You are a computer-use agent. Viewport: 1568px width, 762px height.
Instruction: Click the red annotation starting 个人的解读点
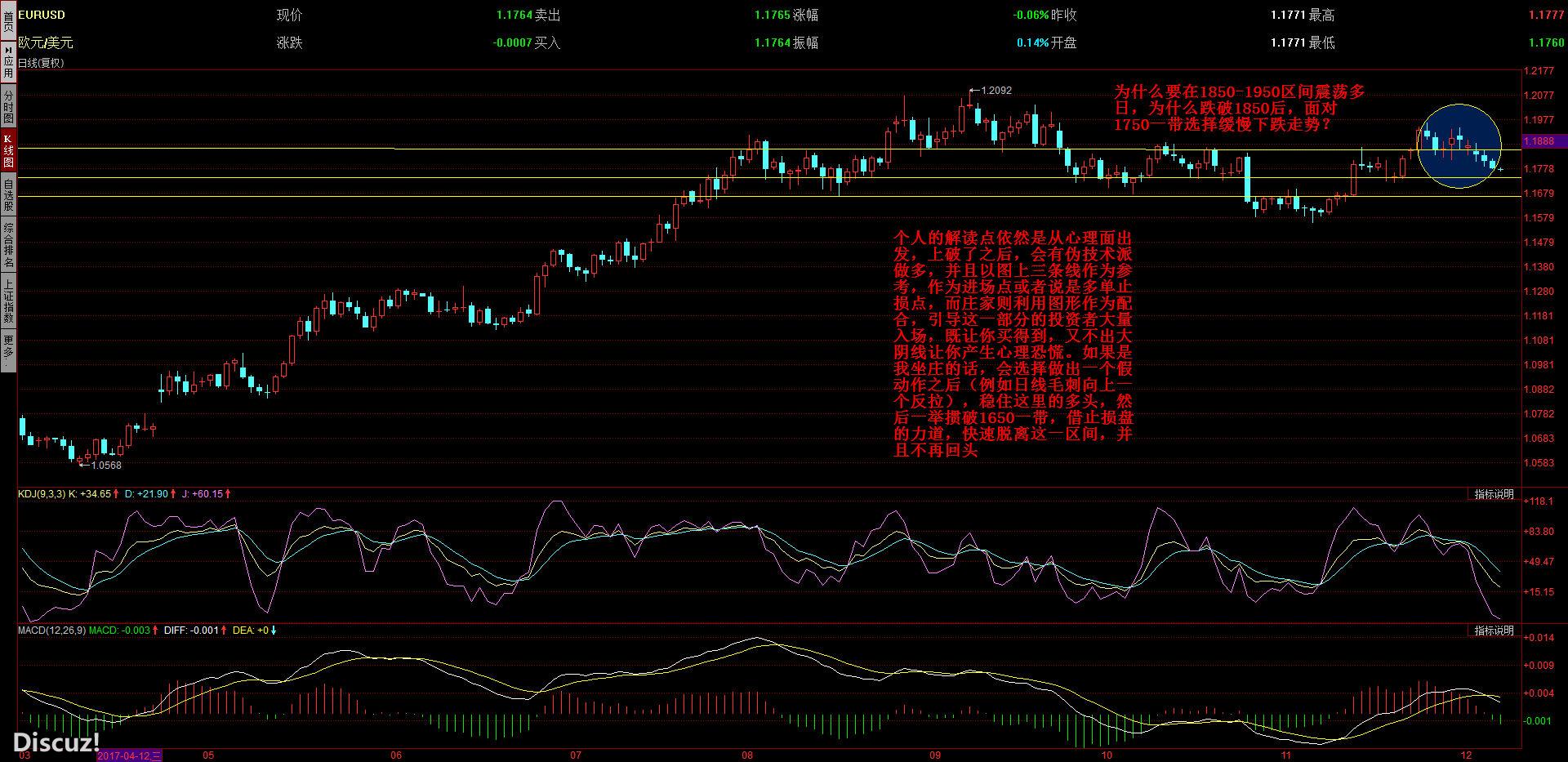(x=1013, y=343)
